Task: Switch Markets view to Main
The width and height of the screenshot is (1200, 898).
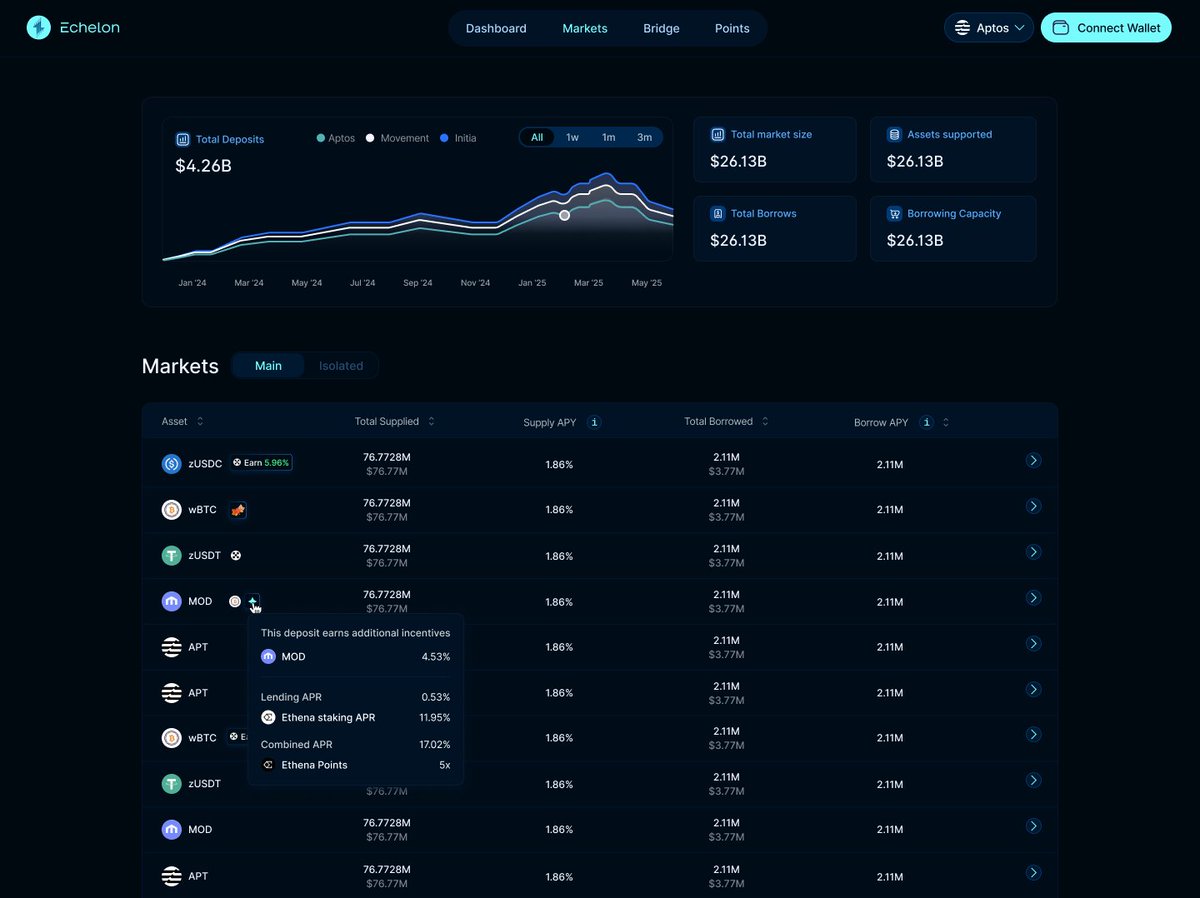Action: [x=268, y=366]
